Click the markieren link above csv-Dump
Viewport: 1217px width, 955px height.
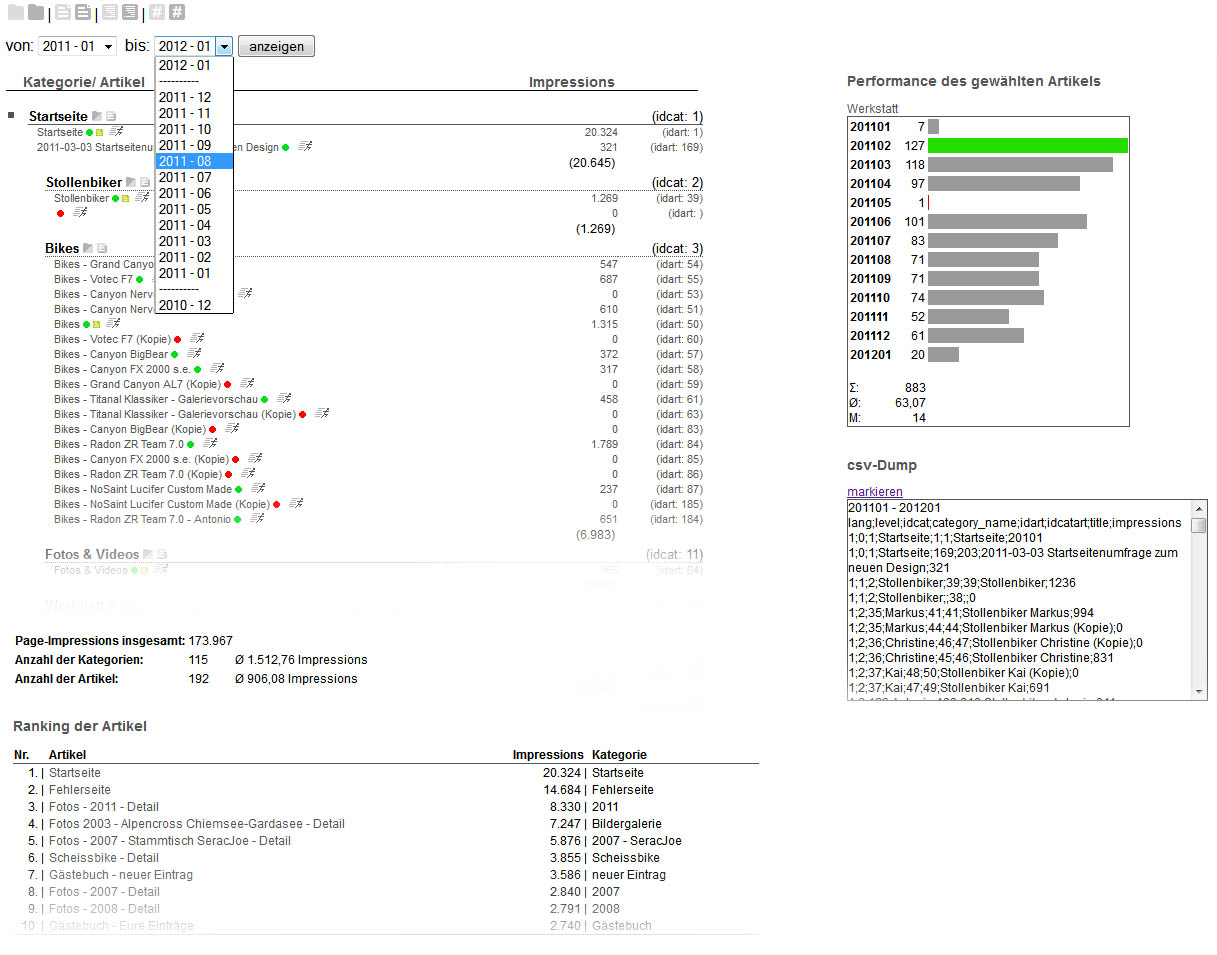click(x=874, y=491)
